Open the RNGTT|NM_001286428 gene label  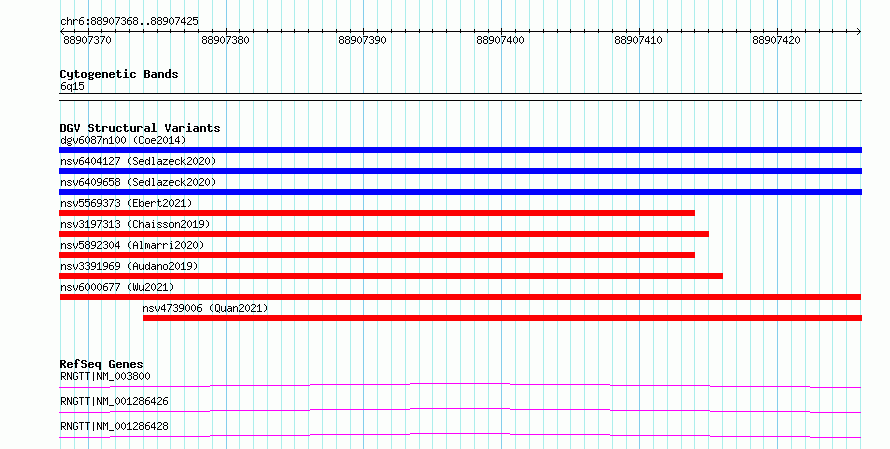coord(114,426)
